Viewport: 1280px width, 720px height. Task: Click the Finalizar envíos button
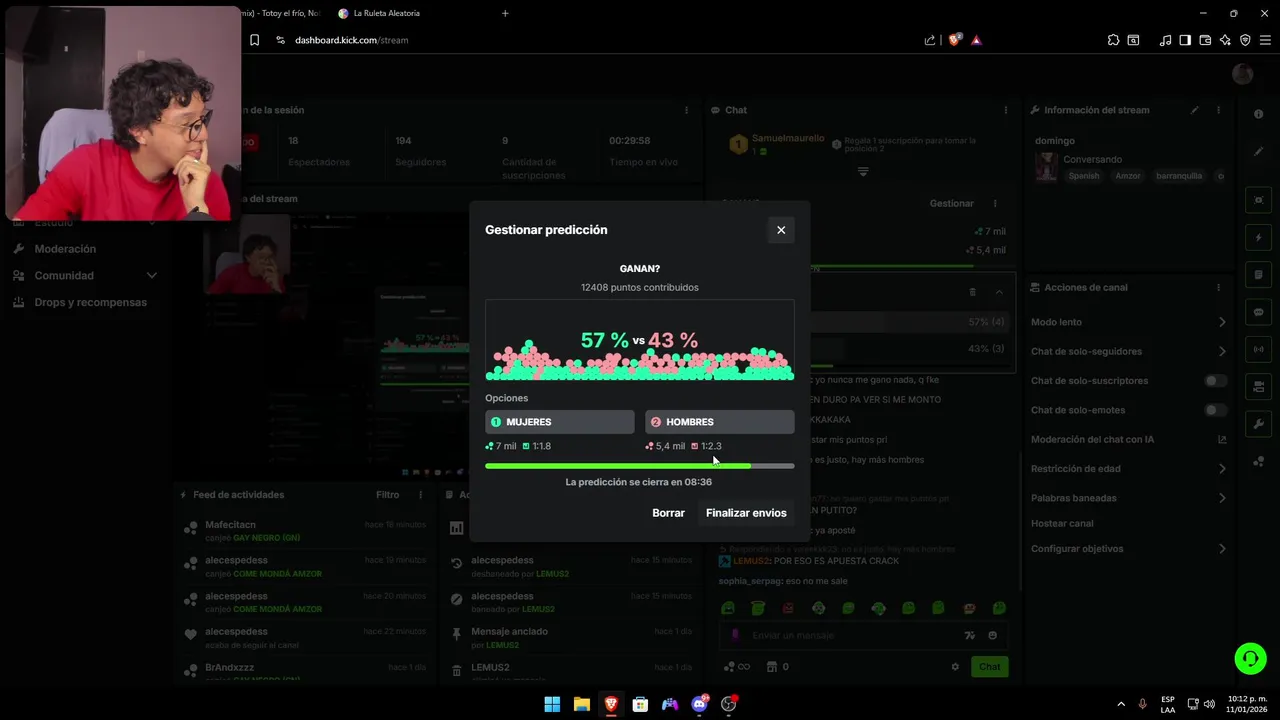point(746,513)
